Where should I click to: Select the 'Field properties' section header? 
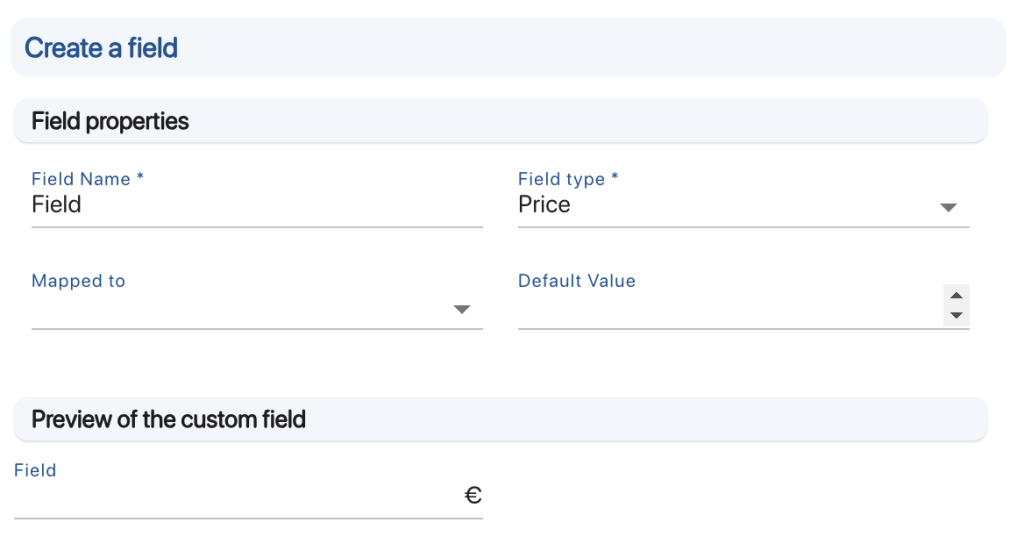(x=110, y=121)
